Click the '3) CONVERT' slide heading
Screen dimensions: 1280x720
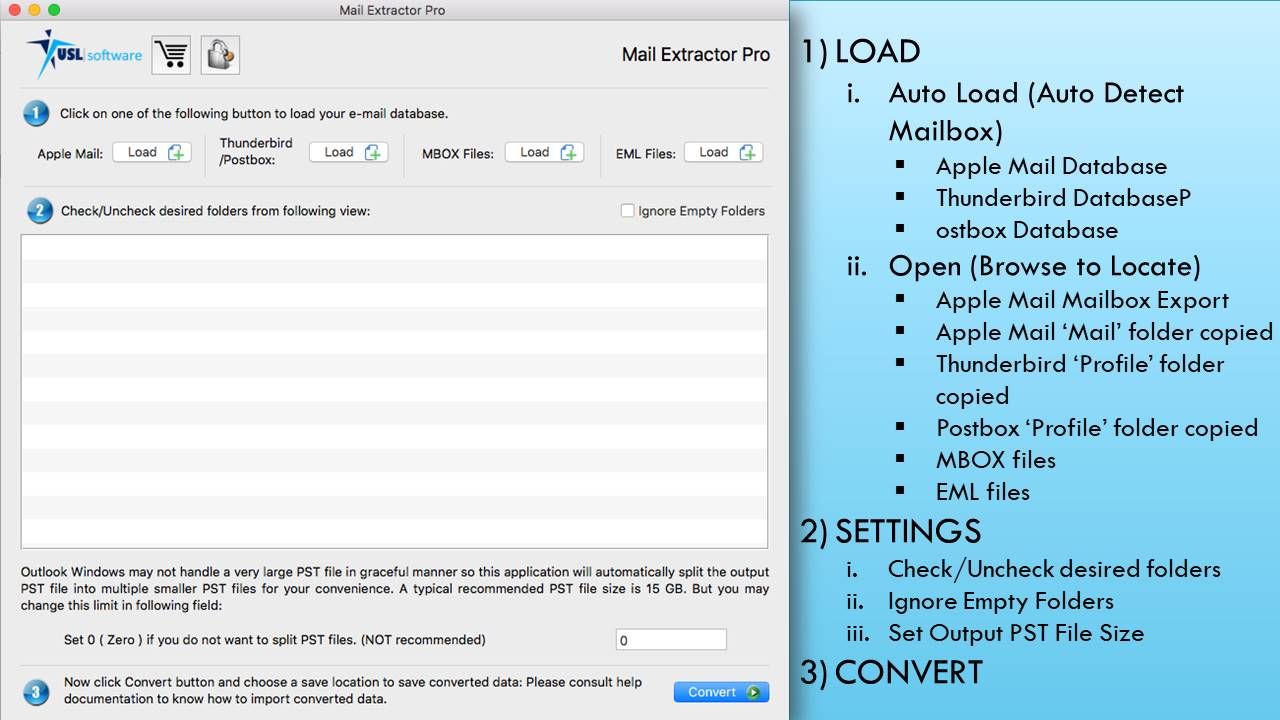click(891, 672)
